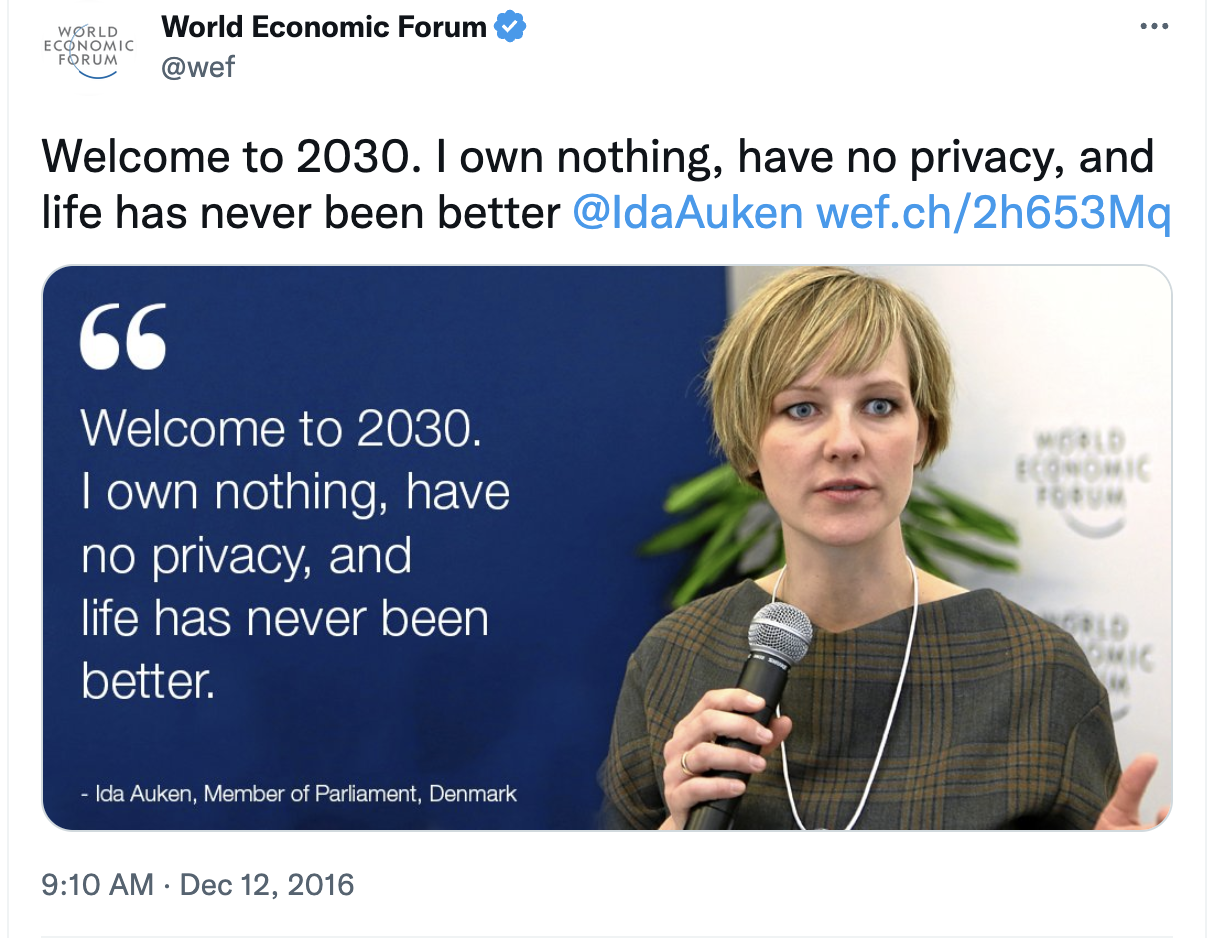The width and height of the screenshot is (1214, 938).
Task: Follow the wef.ch/2h653Mq short link
Action: [993, 212]
